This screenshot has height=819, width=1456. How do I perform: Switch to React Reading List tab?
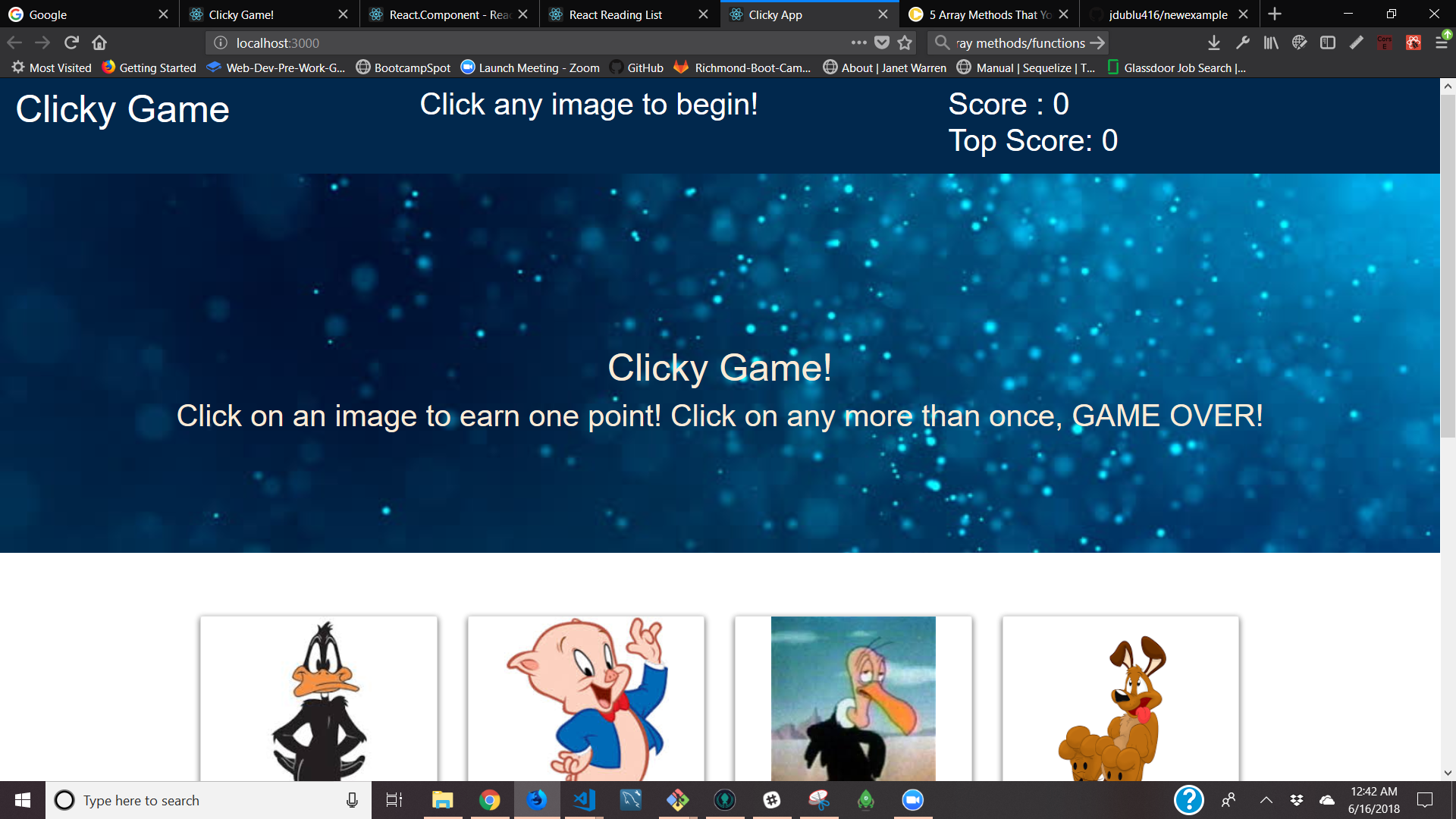tap(615, 14)
